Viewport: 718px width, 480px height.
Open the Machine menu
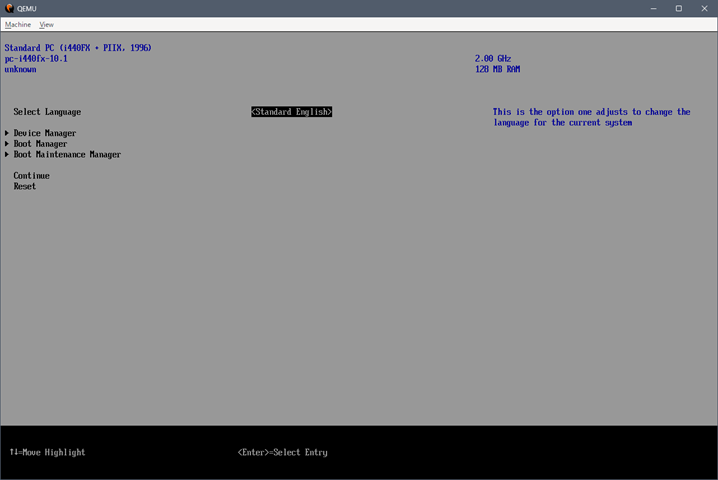18,24
